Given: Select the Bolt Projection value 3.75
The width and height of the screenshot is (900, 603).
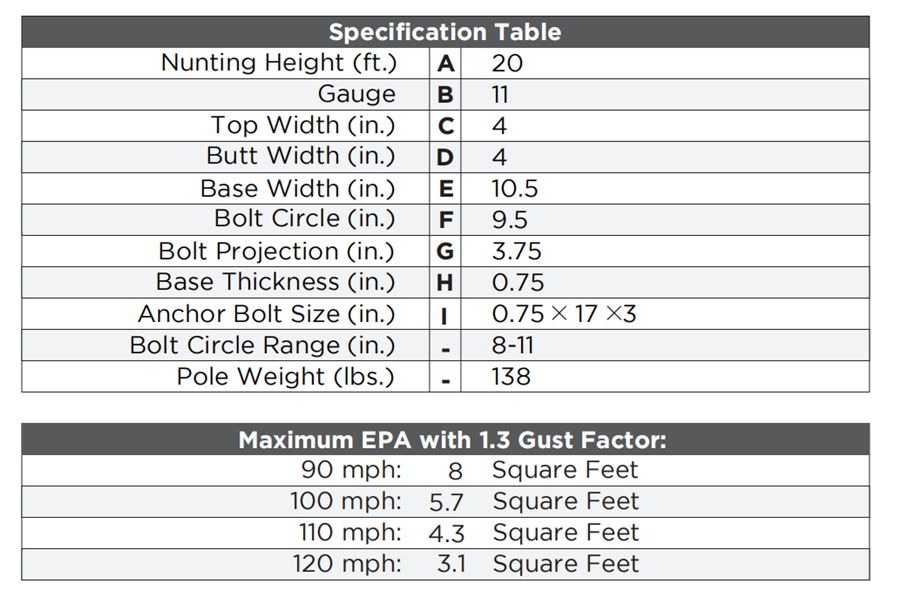Looking at the screenshot, I should [517, 251].
